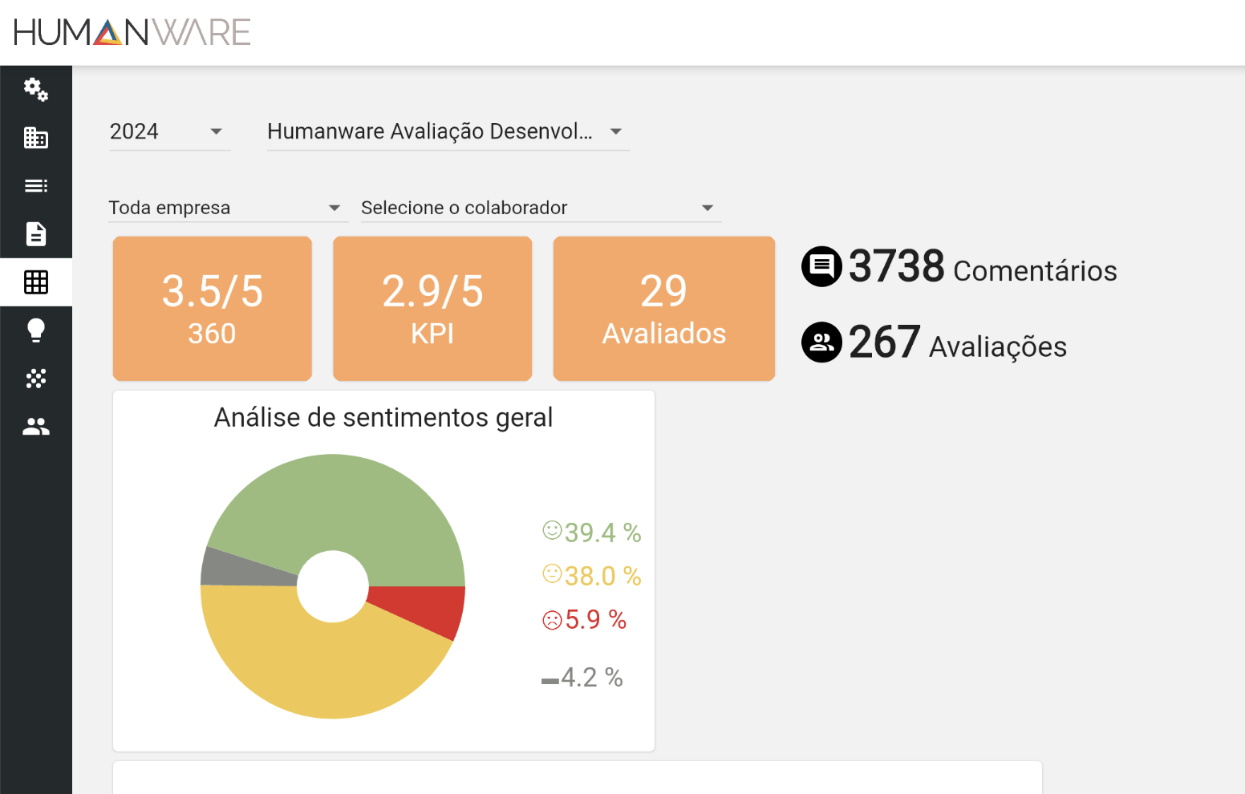
Task: Click the 2.9/5 KPI score card
Action: tap(432, 309)
